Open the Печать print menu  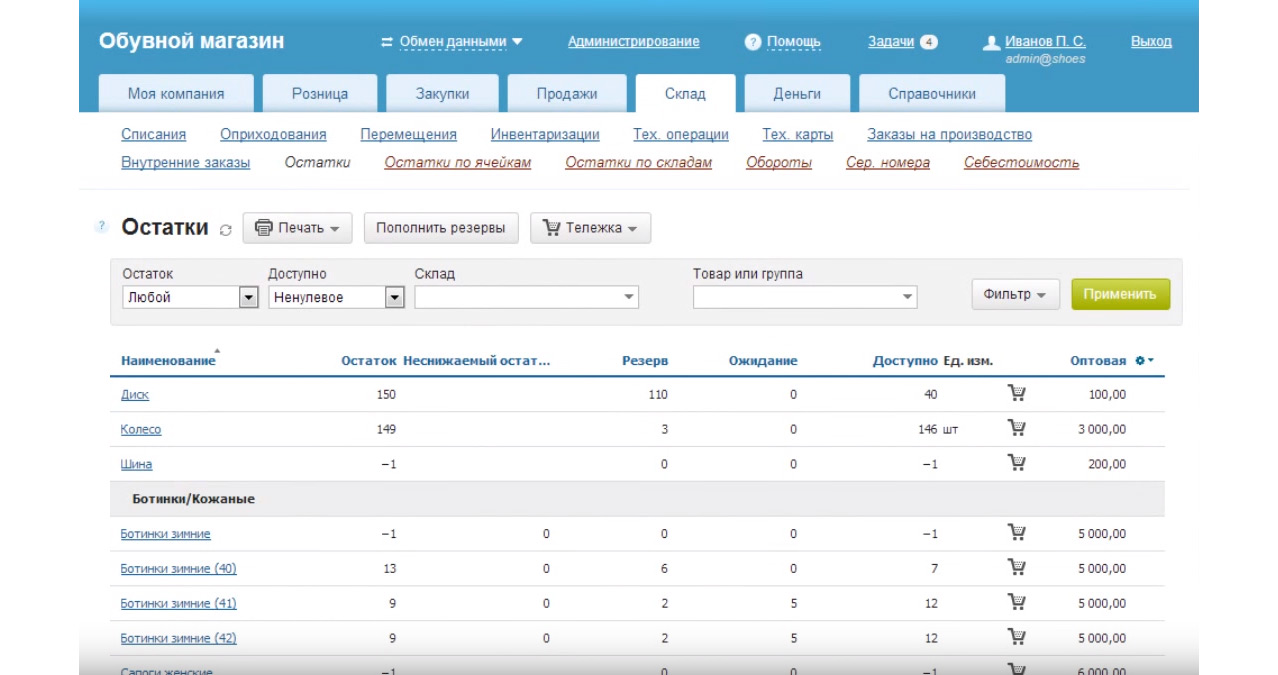pyautogui.click(x=297, y=228)
